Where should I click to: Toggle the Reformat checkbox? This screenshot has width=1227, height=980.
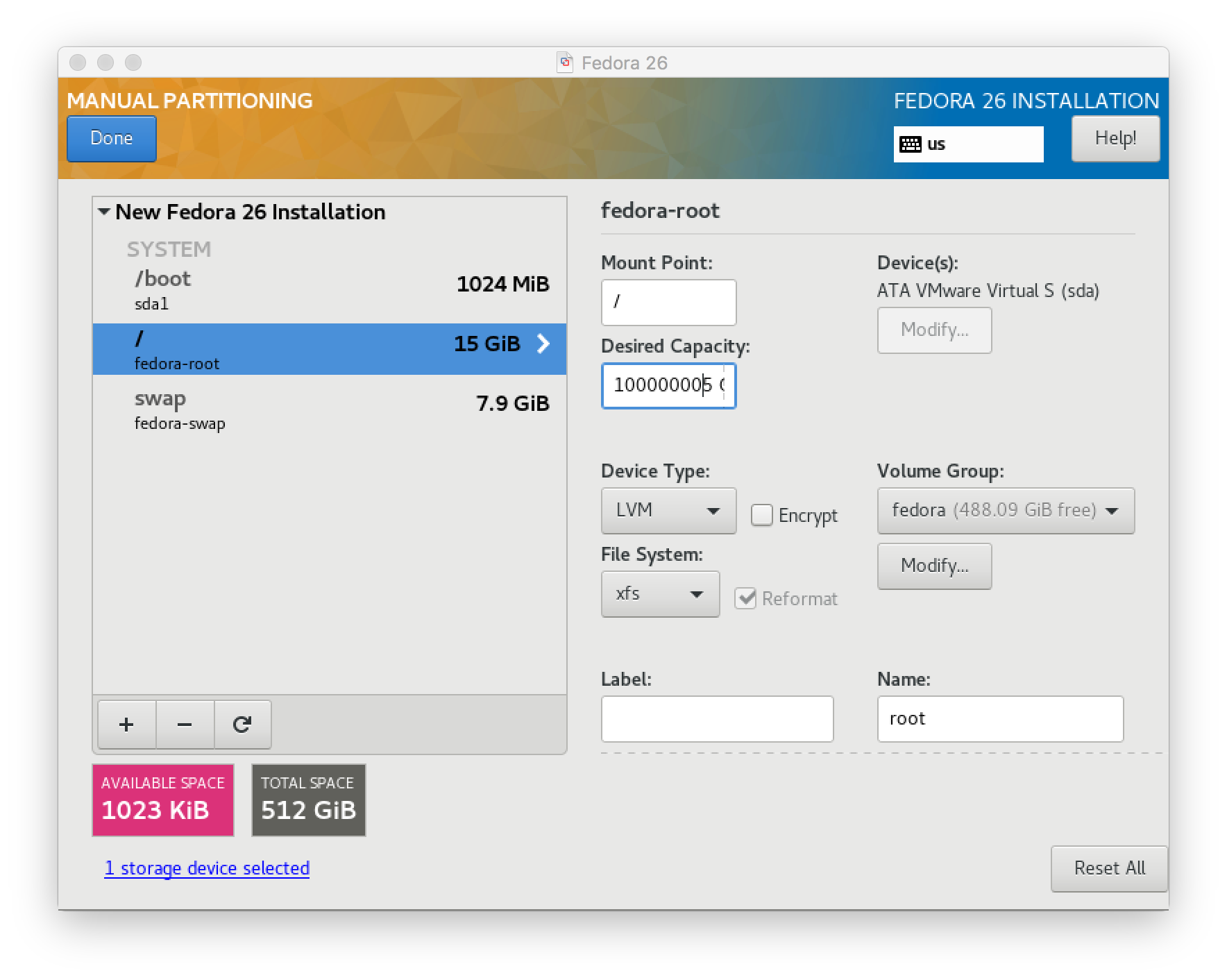coord(745,598)
